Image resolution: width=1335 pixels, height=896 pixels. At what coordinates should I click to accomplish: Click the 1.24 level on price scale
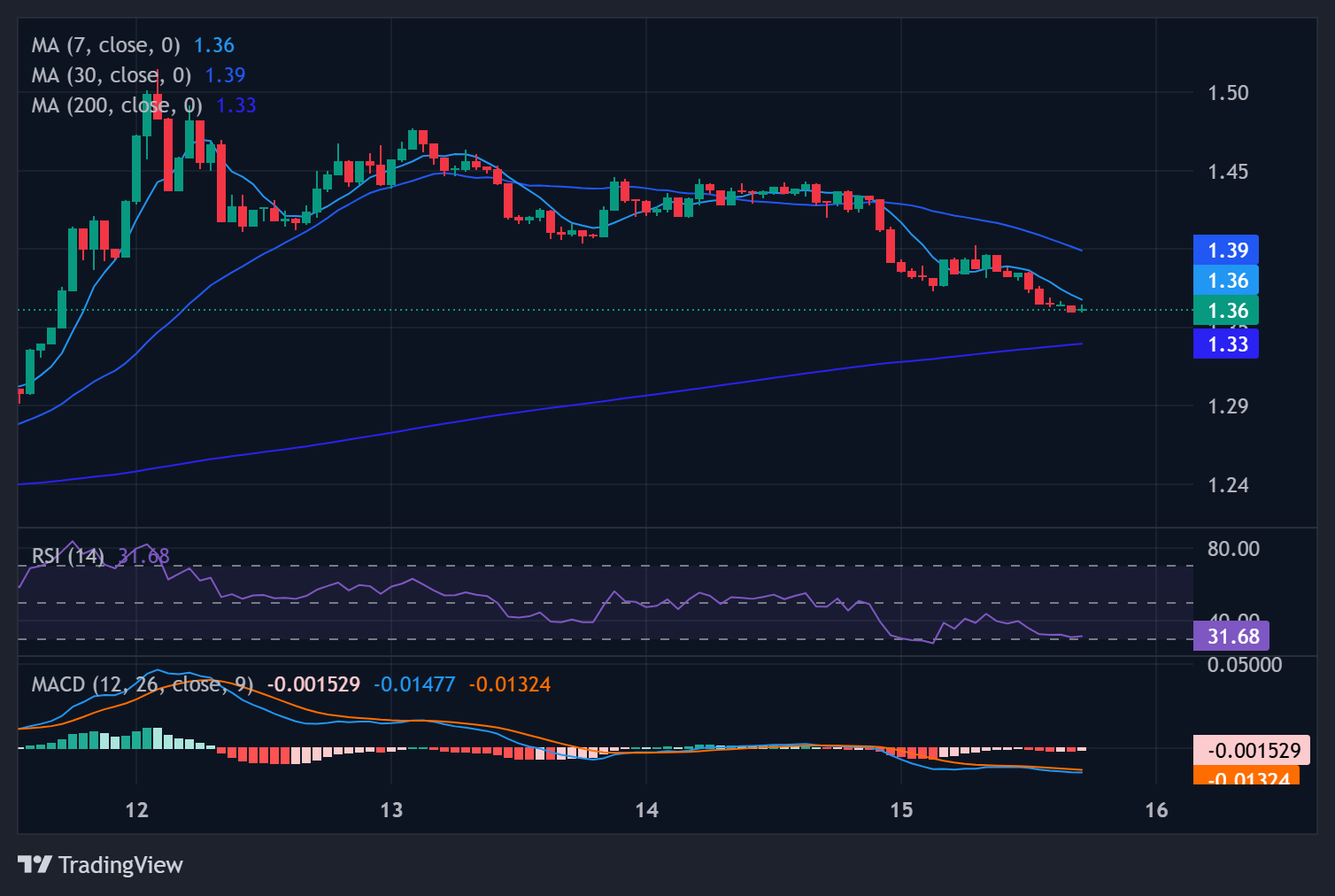1228,485
